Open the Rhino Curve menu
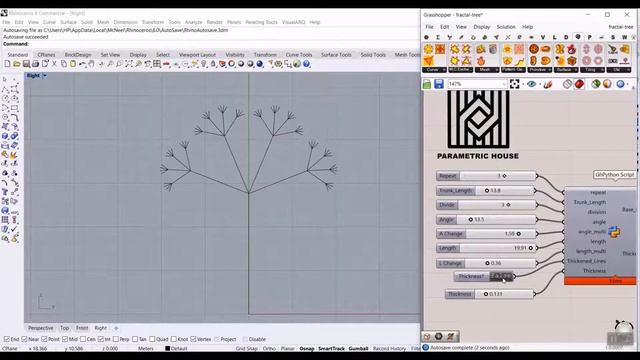This screenshot has height=360, width=640. point(49,22)
